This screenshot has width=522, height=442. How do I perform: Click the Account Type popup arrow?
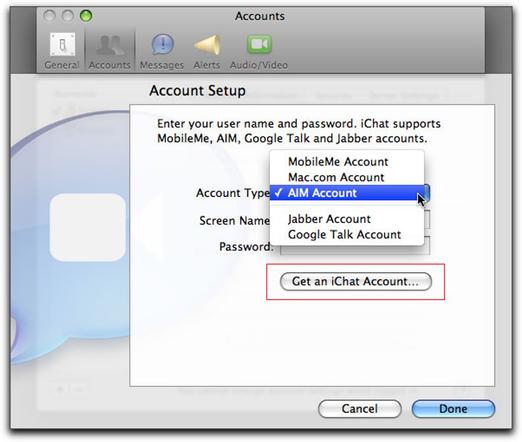(427, 193)
